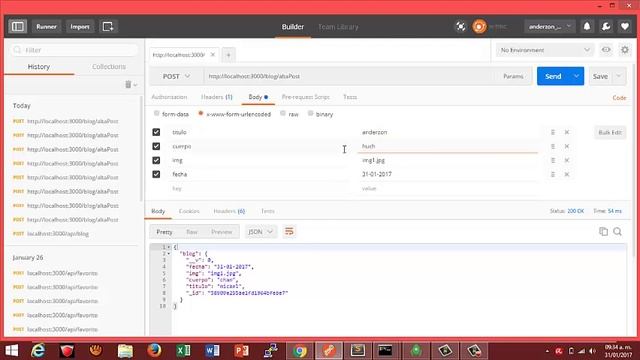The image size is (640, 360).
Task: Click the titulo row drag-handle menu icon
Action: pos(553,132)
